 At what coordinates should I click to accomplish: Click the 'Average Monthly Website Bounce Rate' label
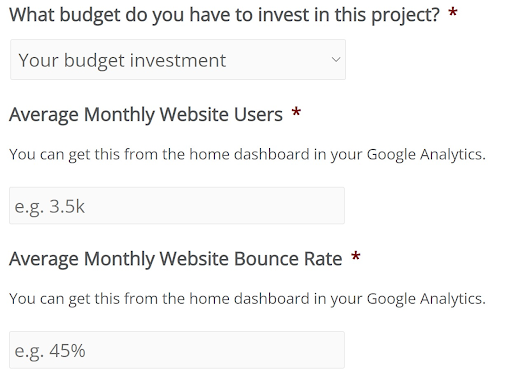(176, 259)
